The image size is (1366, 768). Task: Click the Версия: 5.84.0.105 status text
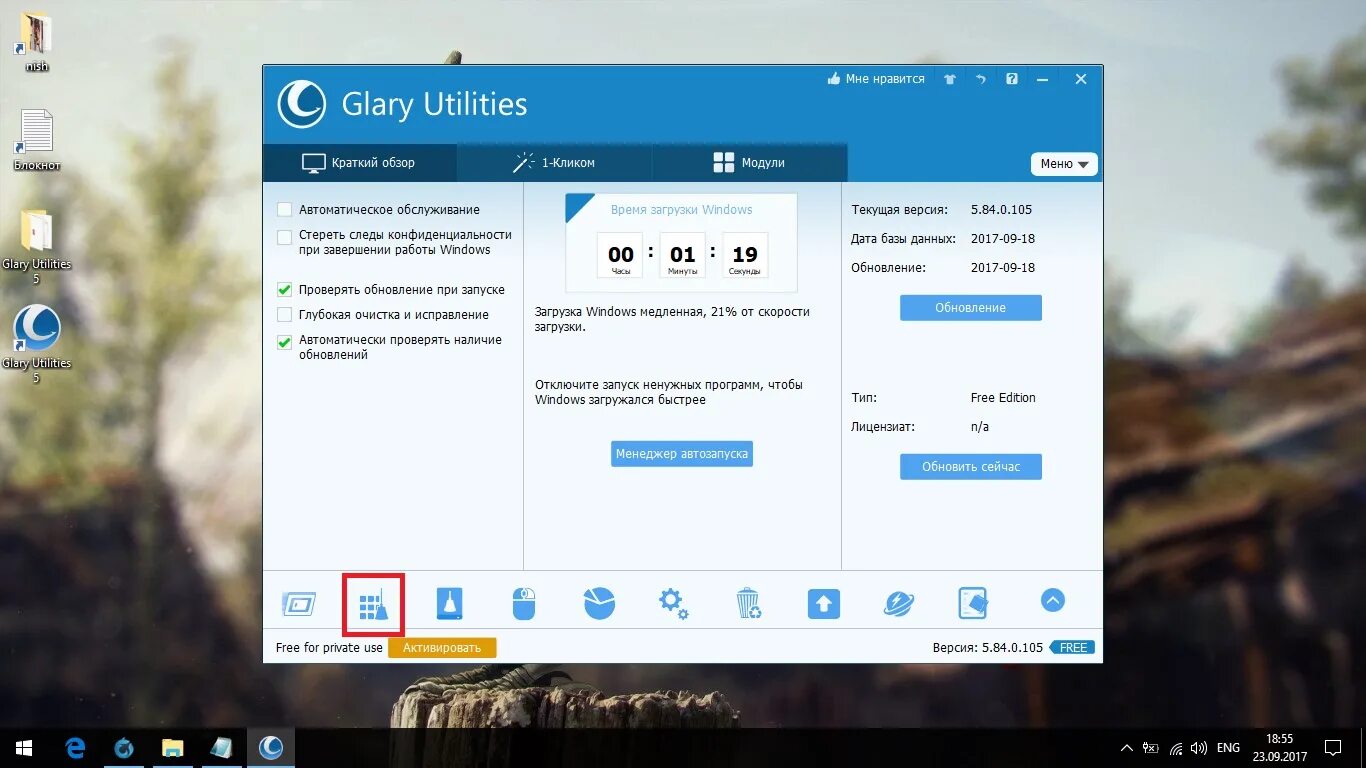(x=988, y=648)
